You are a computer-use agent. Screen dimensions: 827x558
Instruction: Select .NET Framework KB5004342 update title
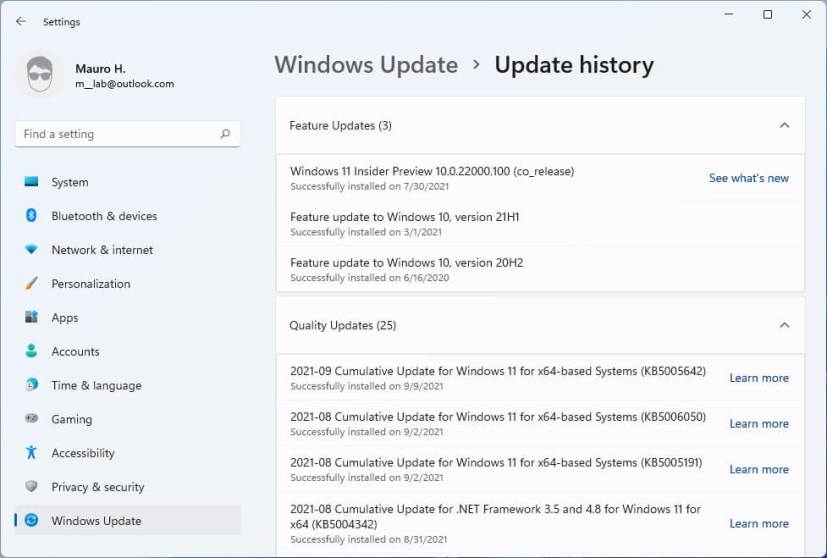point(495,517)
